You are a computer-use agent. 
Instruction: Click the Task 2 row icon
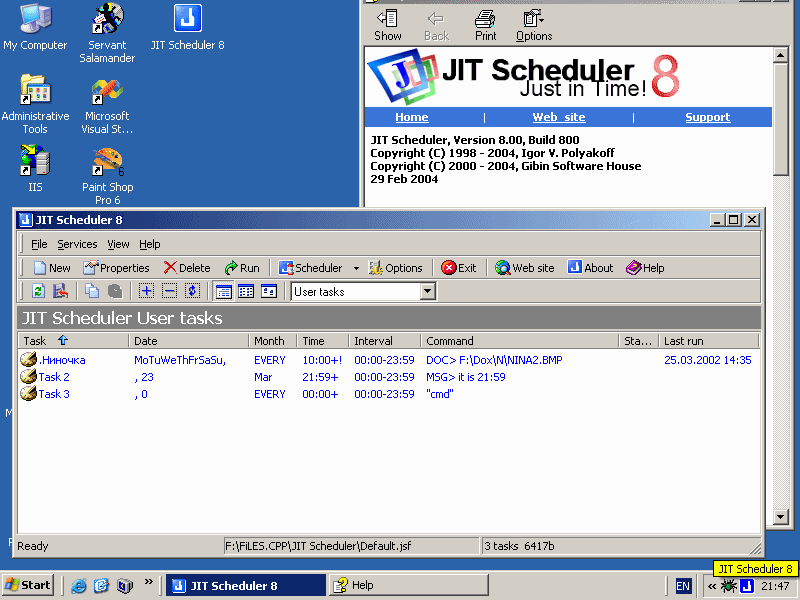point(28,377)
